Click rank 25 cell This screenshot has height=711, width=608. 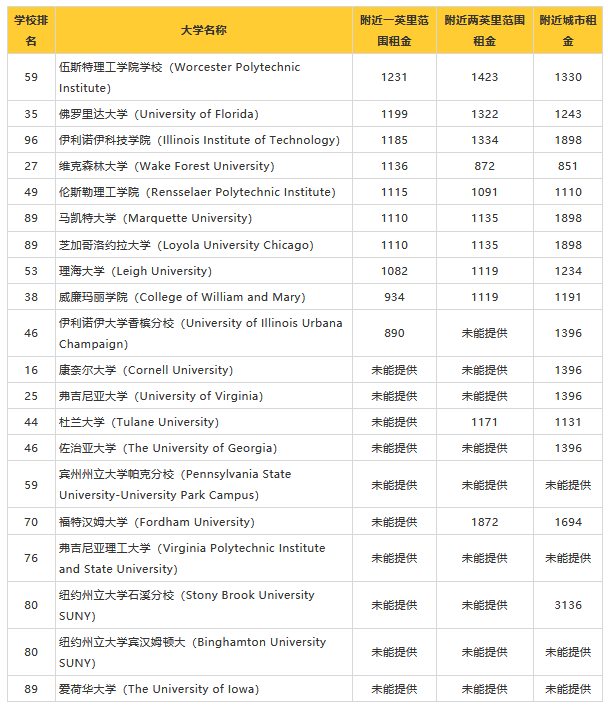[31, 396]
